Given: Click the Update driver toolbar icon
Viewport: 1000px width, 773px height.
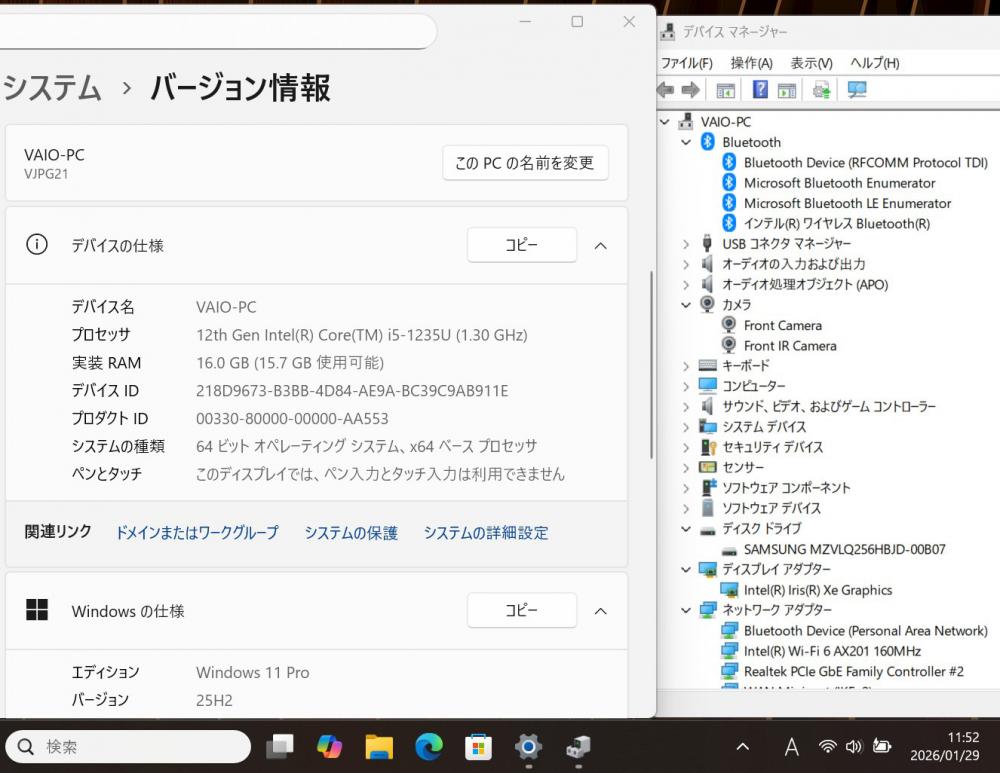Looking at the screenshot, I should [822, 90].
